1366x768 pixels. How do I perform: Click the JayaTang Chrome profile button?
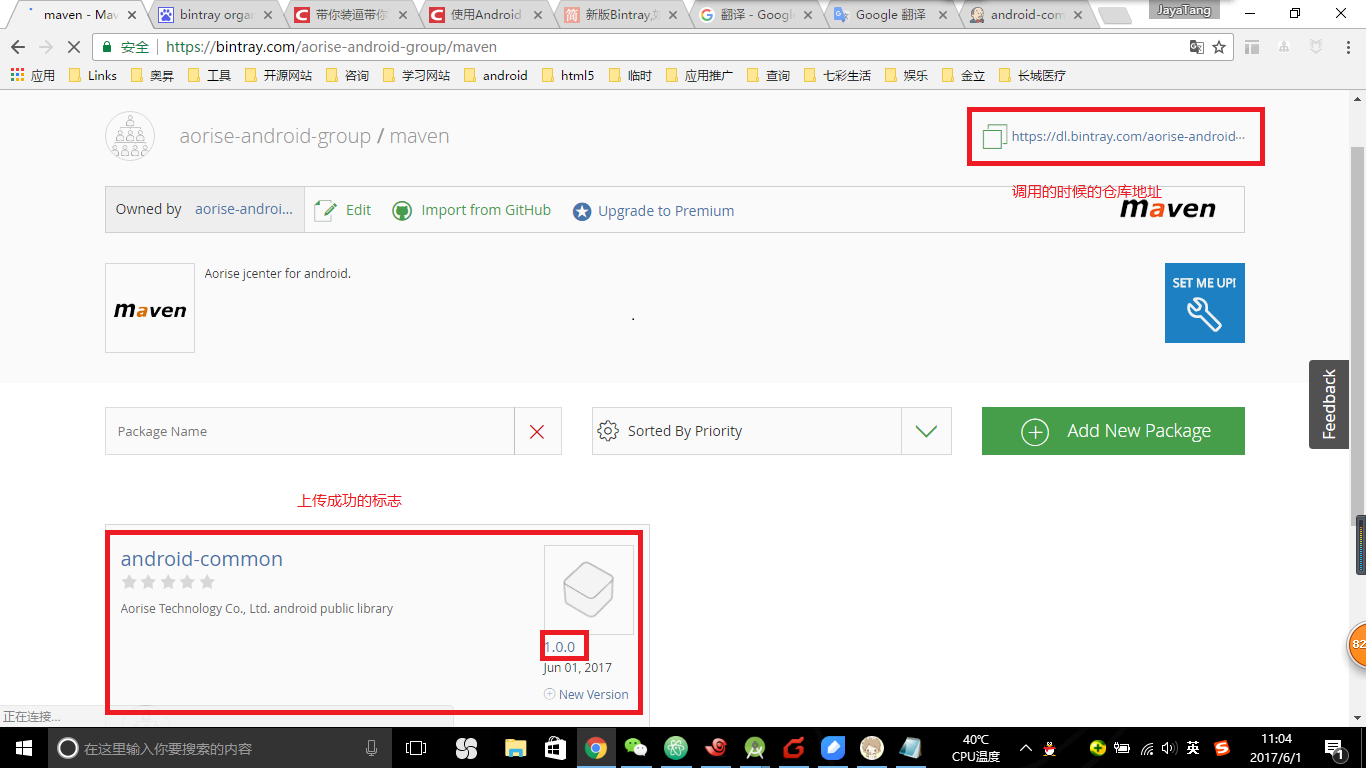1183,9
